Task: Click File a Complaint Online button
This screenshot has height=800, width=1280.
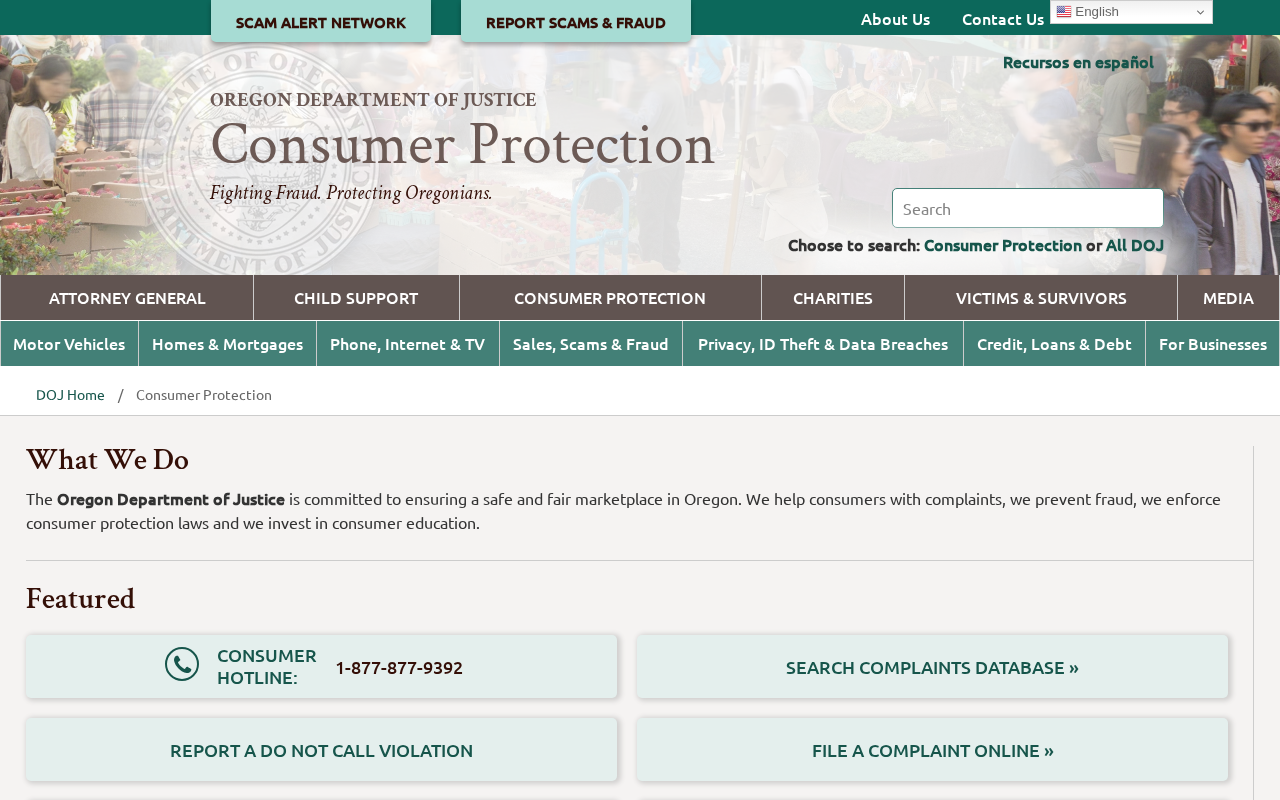Action: [x=932, y=750]
